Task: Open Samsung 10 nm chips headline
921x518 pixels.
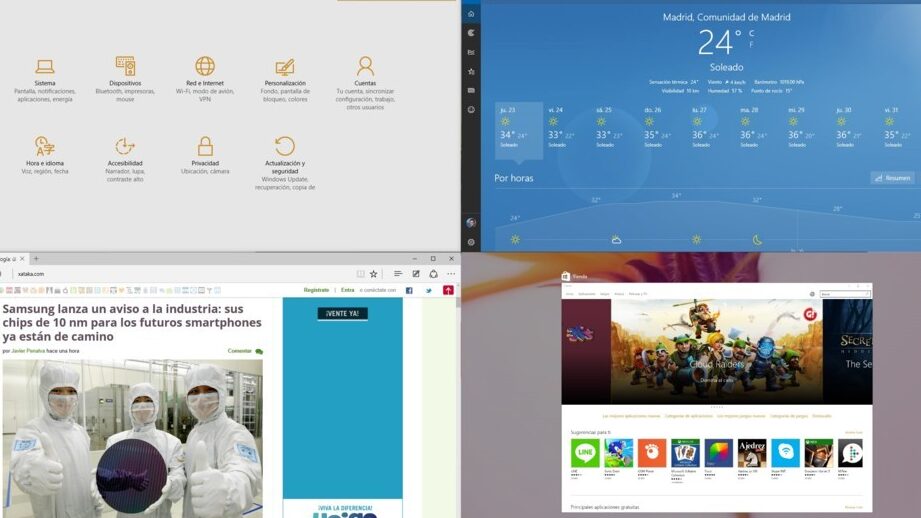Action: click(132, 322)
